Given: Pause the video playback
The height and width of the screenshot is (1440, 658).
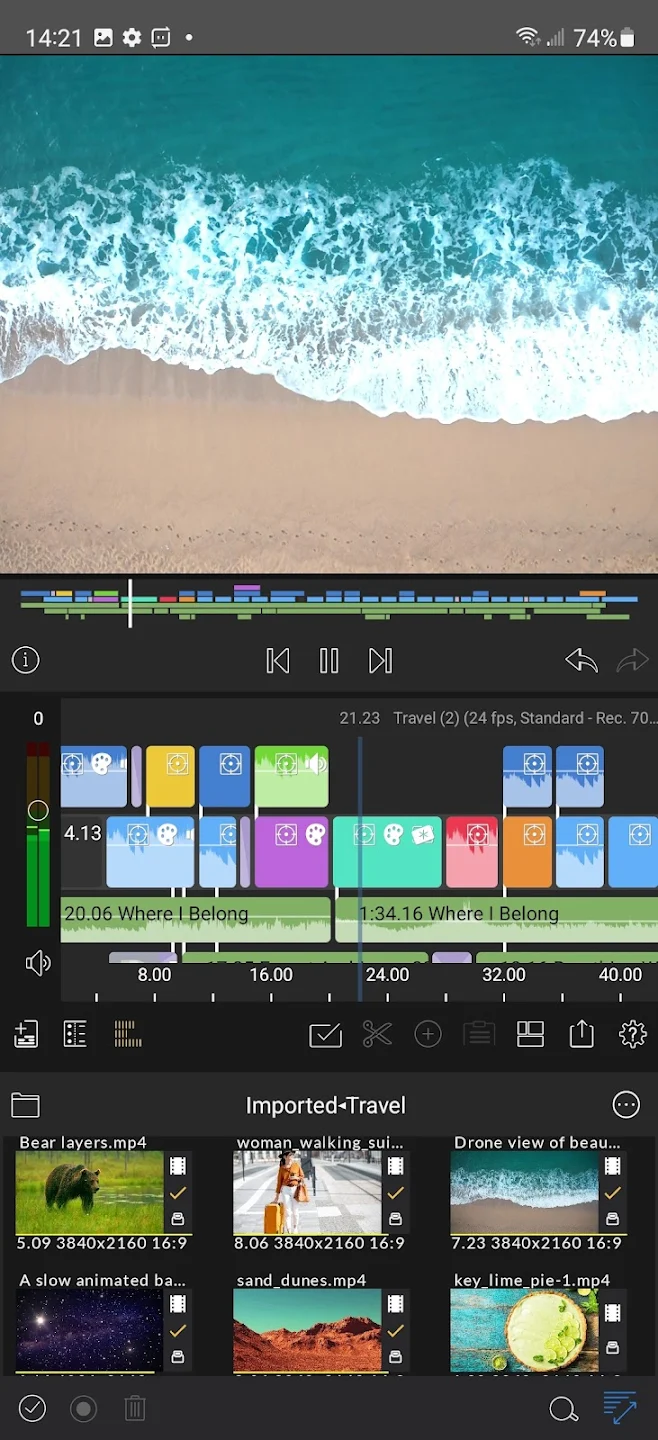Looking at the screenshot, I should point(329,661).
